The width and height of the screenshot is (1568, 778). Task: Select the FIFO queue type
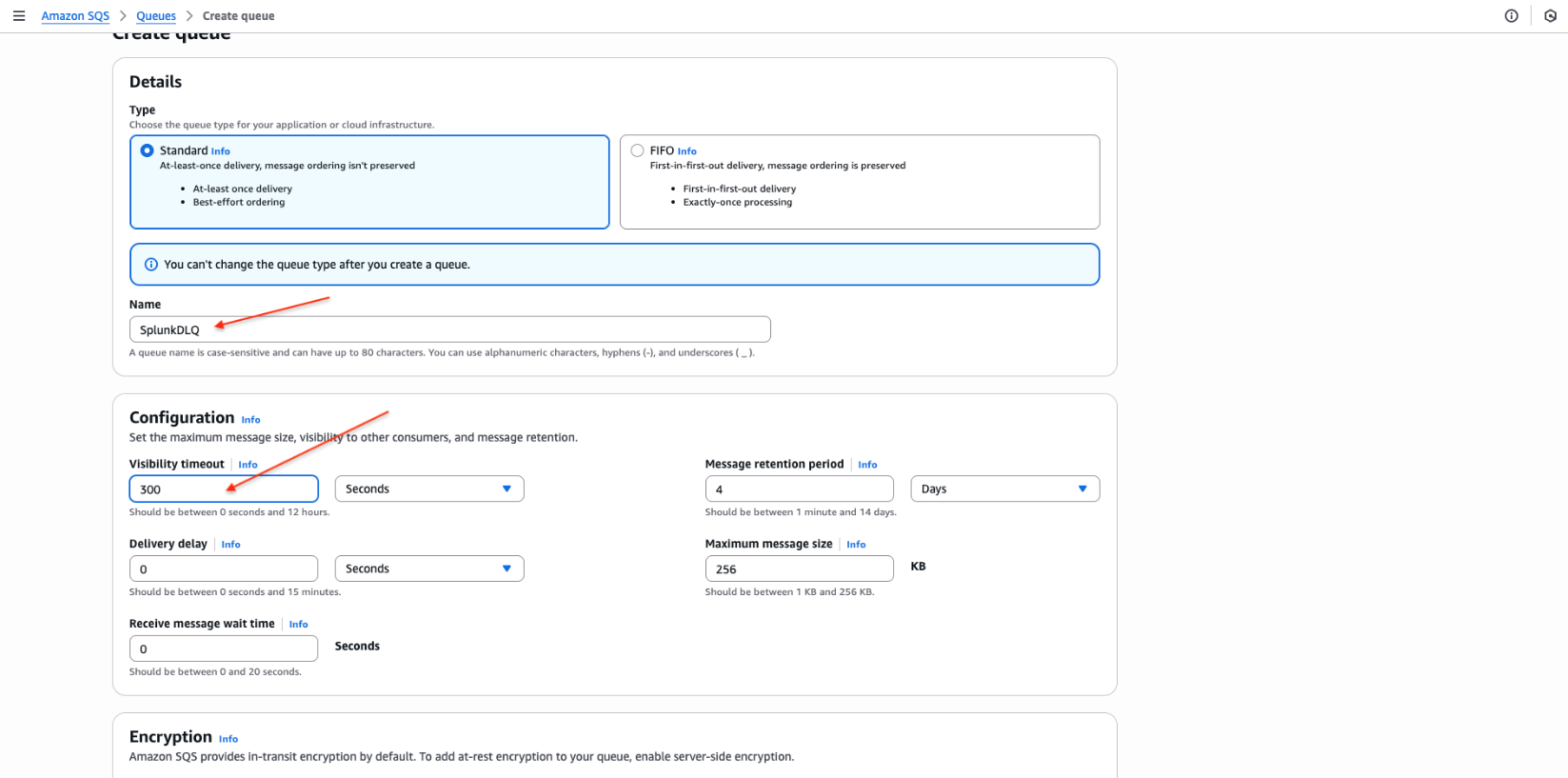click(637, 150)
